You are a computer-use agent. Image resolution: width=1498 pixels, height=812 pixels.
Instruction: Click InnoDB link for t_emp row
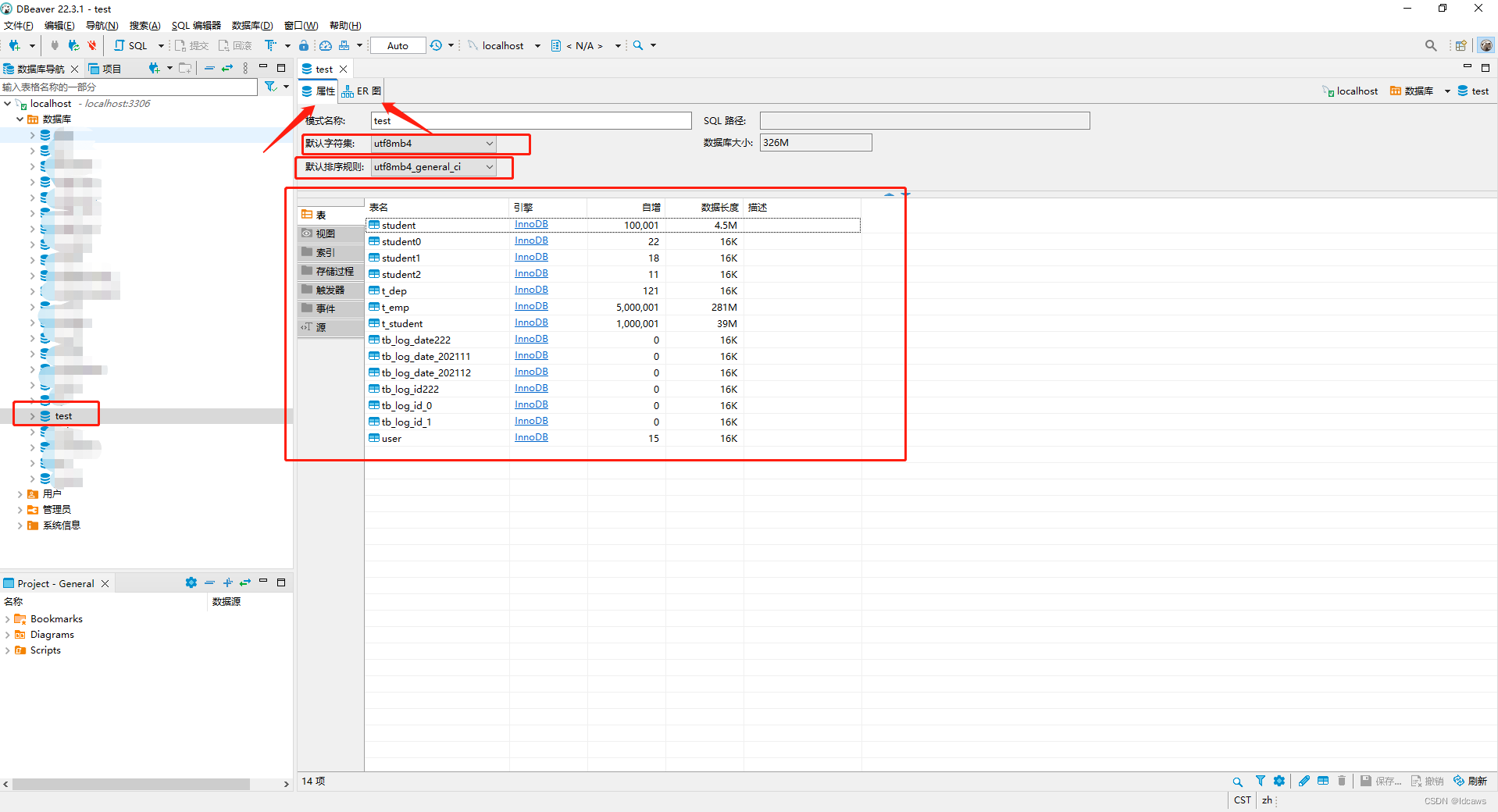point(531,306)
